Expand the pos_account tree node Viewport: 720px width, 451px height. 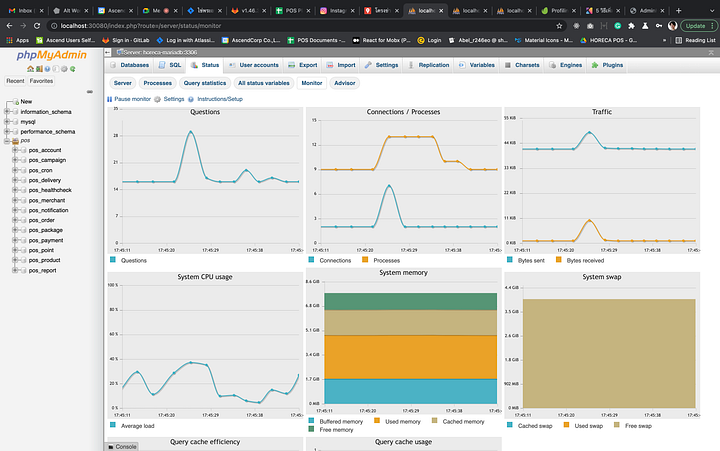coord(15,150)
